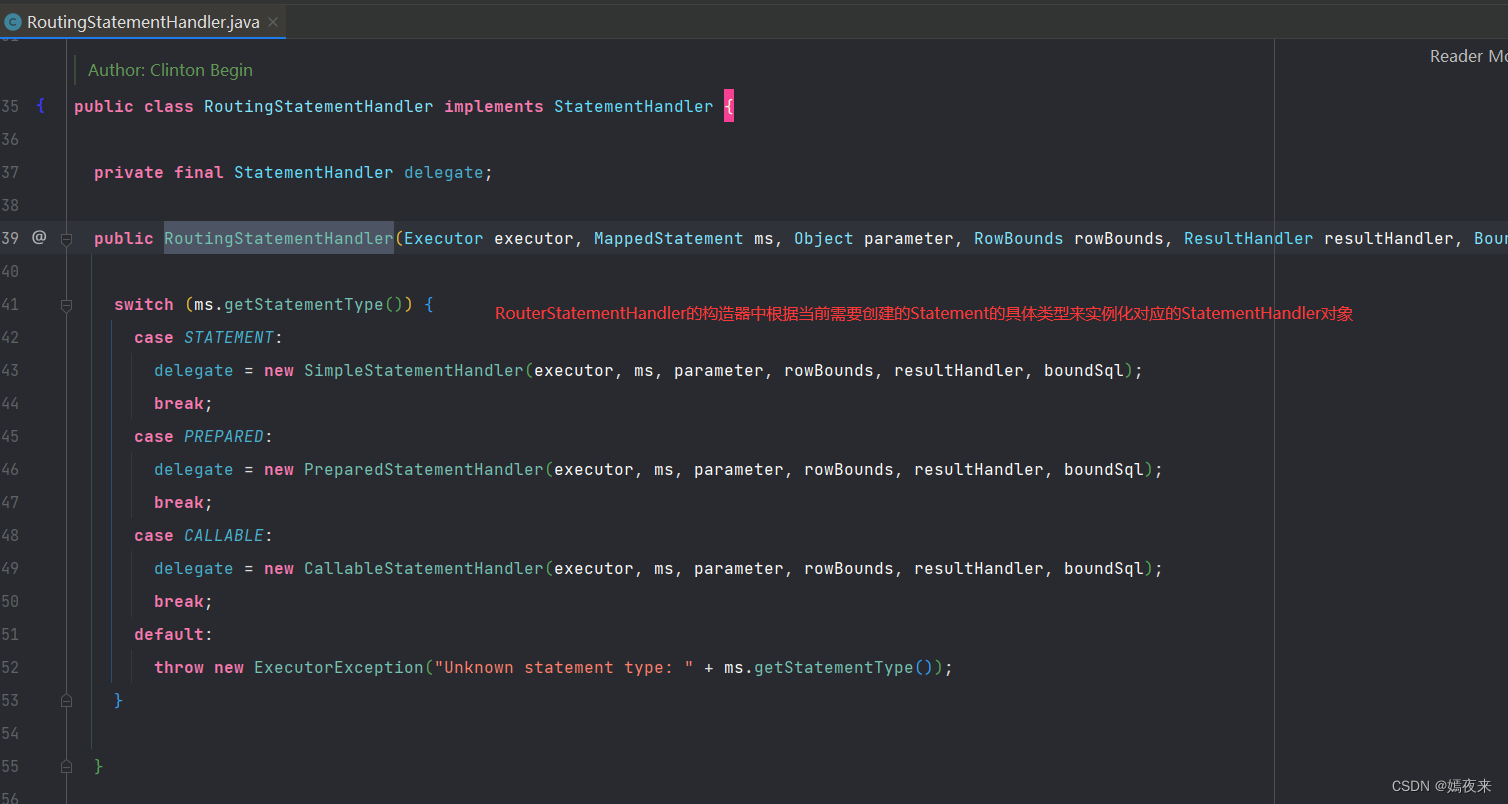Click the "Author: Clinton Begin" doc comment
Screen dimensions: 1508x804
pos(170,70)
